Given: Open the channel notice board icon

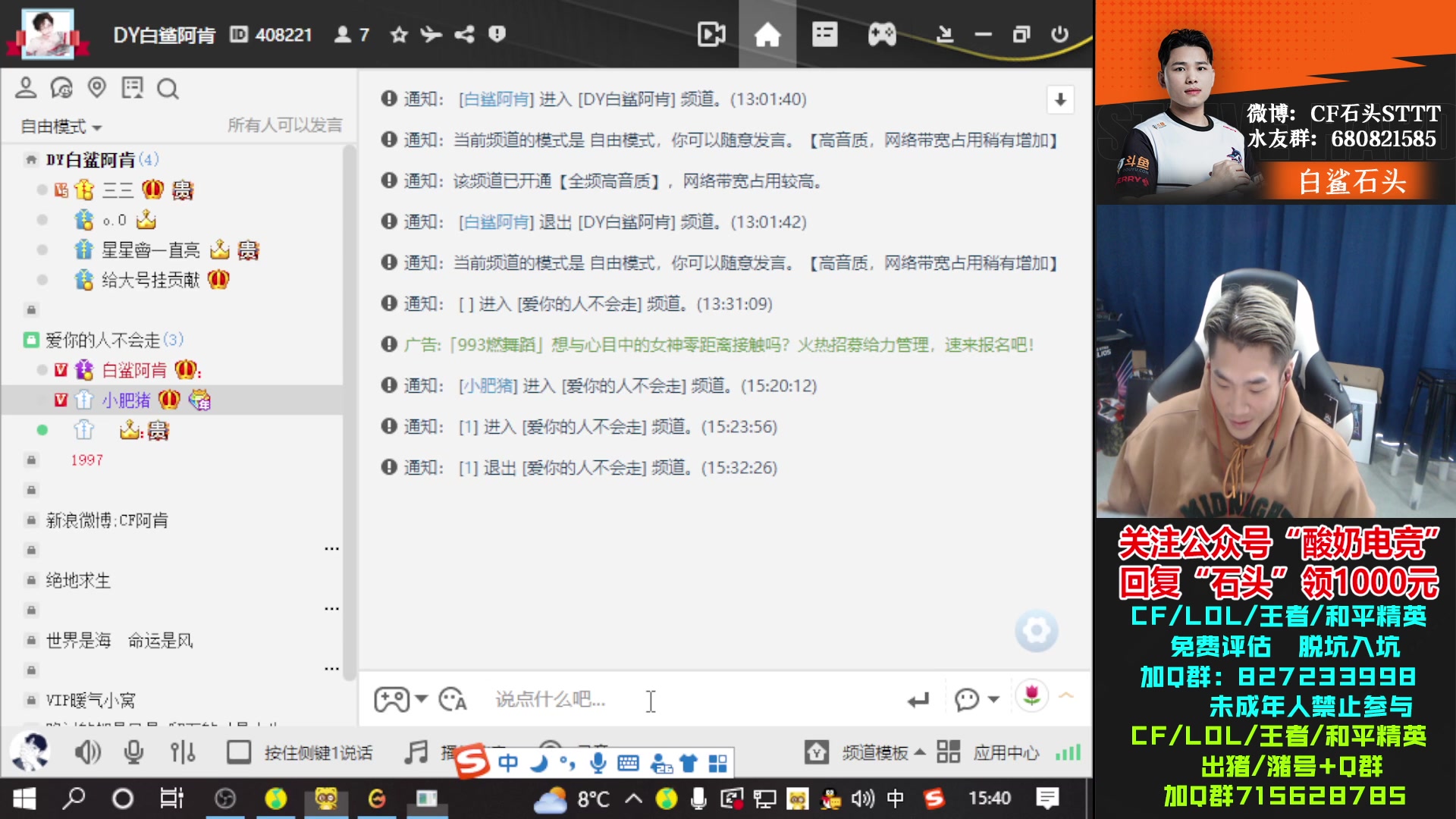Looking at the screenshot, I should click(x=132, y=88).
